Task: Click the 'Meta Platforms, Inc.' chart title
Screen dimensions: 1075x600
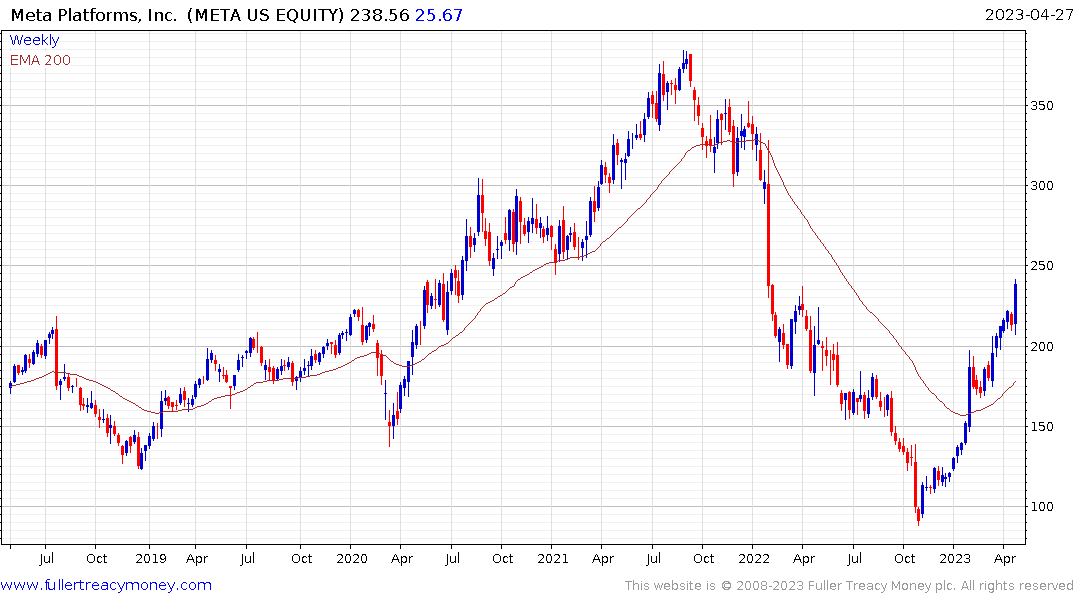Action: (94, 15)
